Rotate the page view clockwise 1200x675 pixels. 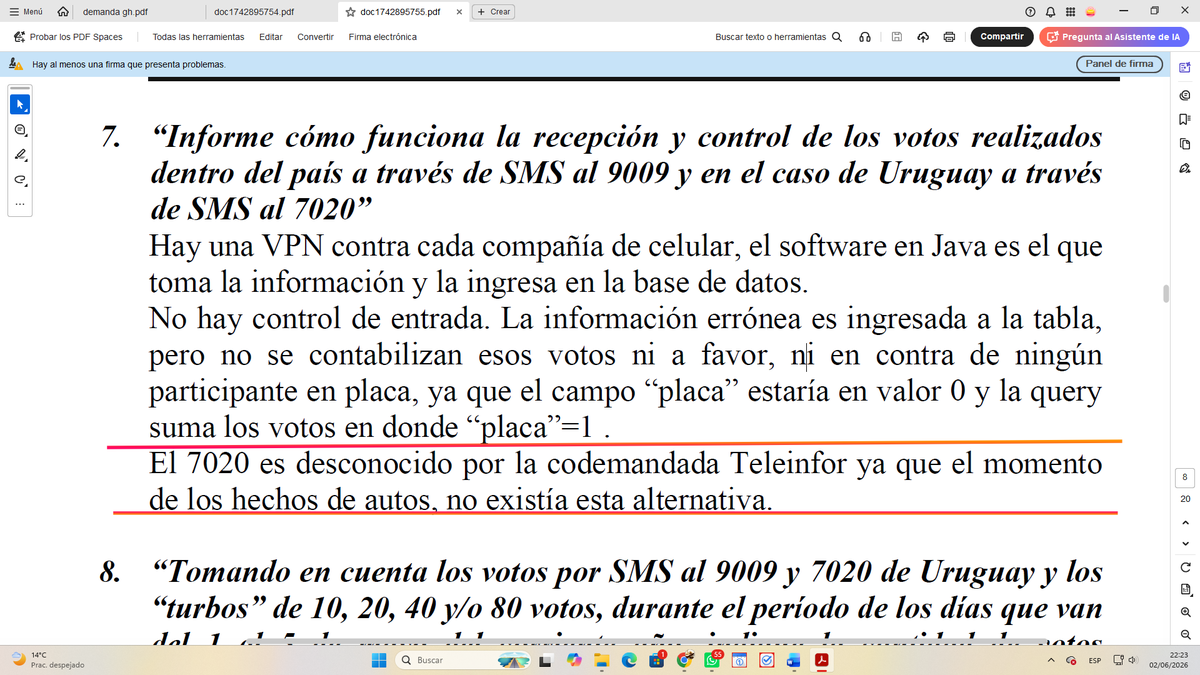pyautogui.click(x=1185, y=567)
